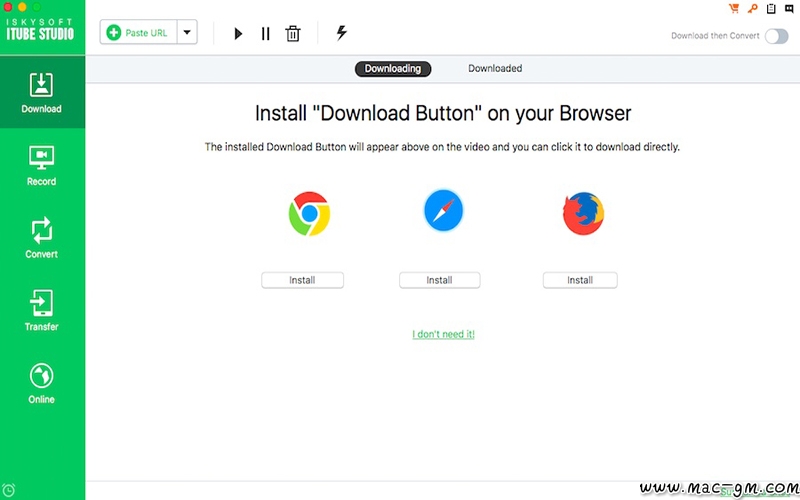Open the Record section in sidebar
This screenshot has height=500, width=800.
pyautogui.click(x=42, y=165)
